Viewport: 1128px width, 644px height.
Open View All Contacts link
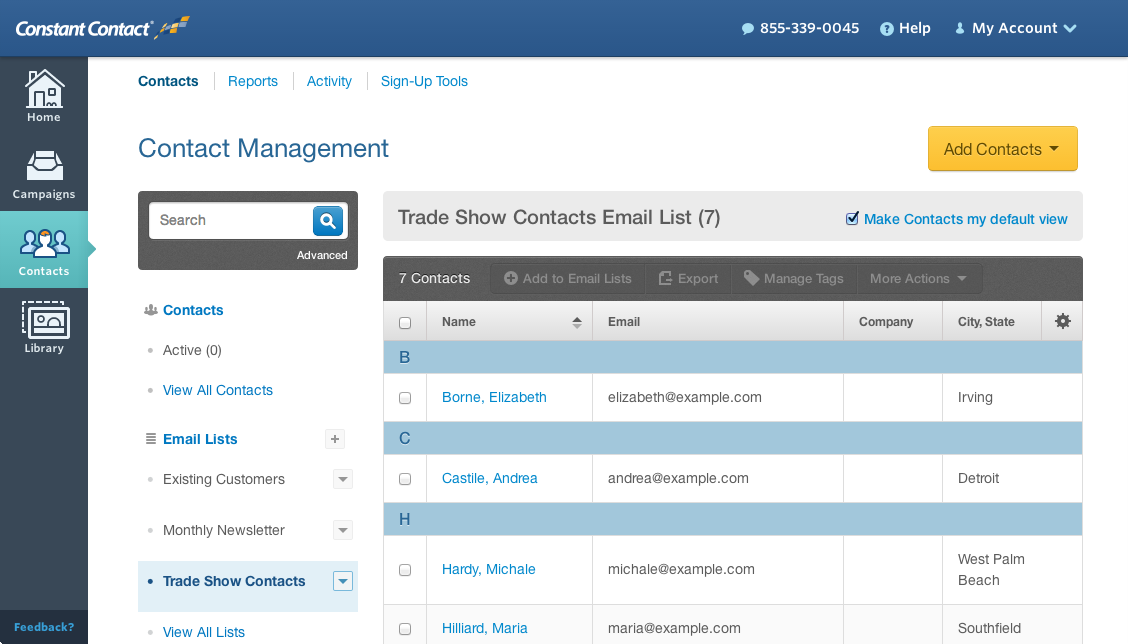tap(218, 390)
